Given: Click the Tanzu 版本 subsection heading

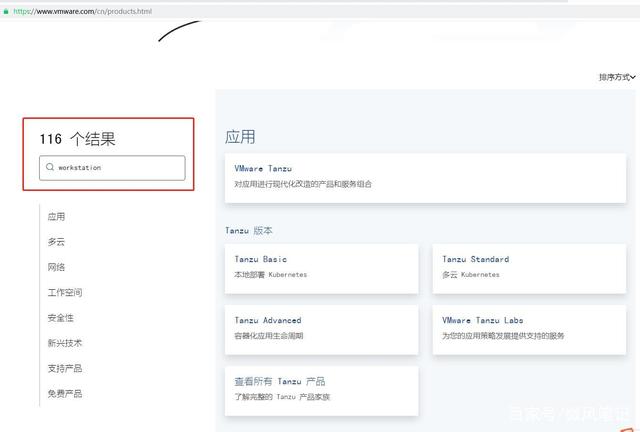Looking at the screenshot, I should [x=249, y=231].
